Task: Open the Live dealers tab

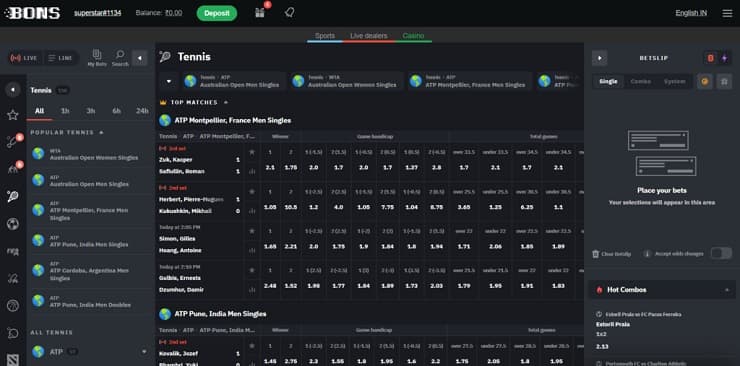Action: pyautogui.click(x=369, y=36)
